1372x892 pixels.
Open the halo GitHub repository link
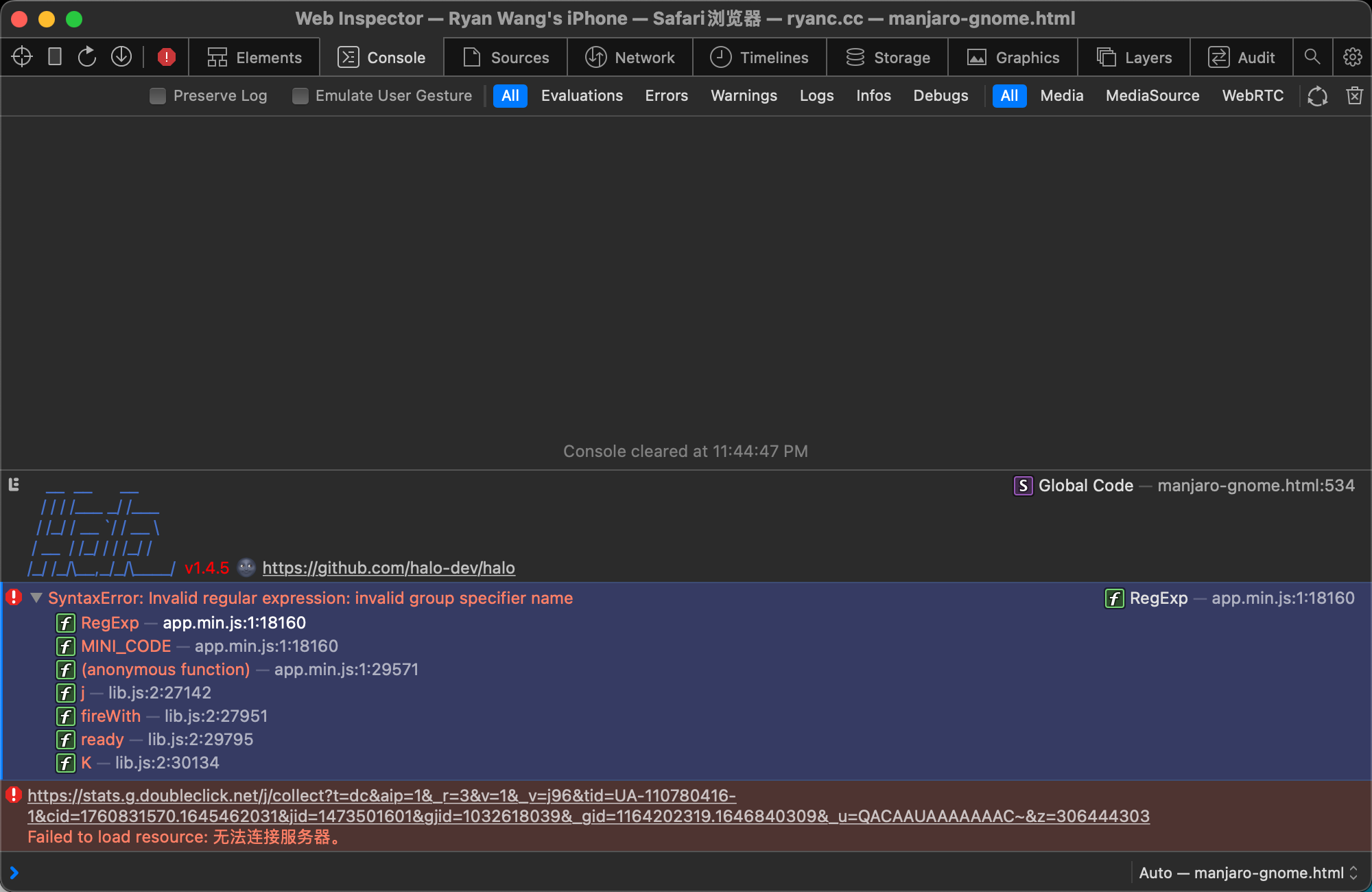[x=389, y=567]
